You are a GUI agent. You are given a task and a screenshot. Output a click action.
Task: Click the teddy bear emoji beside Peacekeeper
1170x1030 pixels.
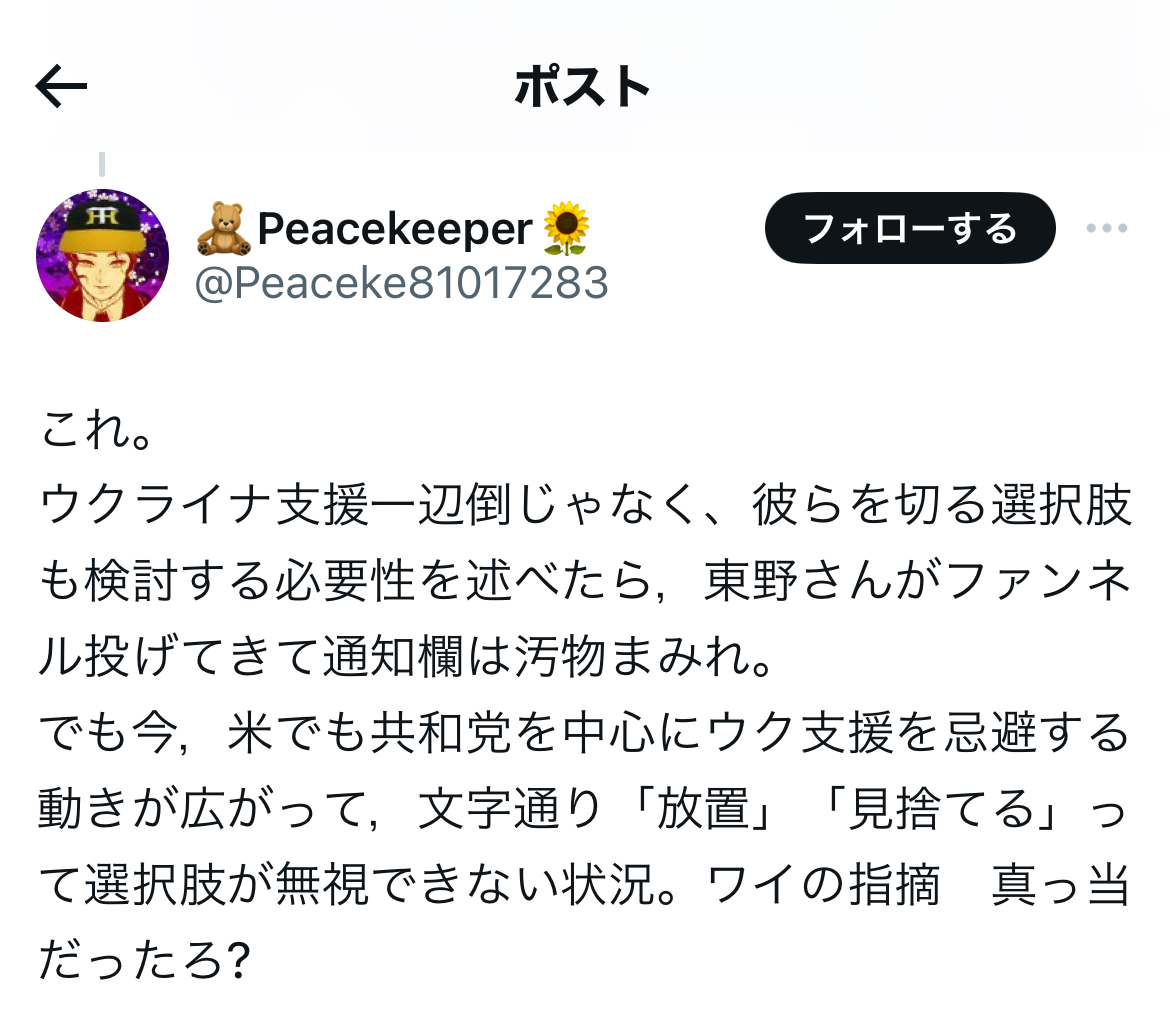coord(223,229)
